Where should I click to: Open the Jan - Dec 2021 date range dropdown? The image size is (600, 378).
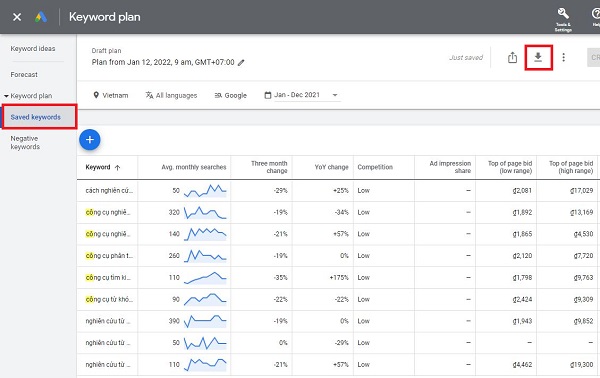[301, 95]
